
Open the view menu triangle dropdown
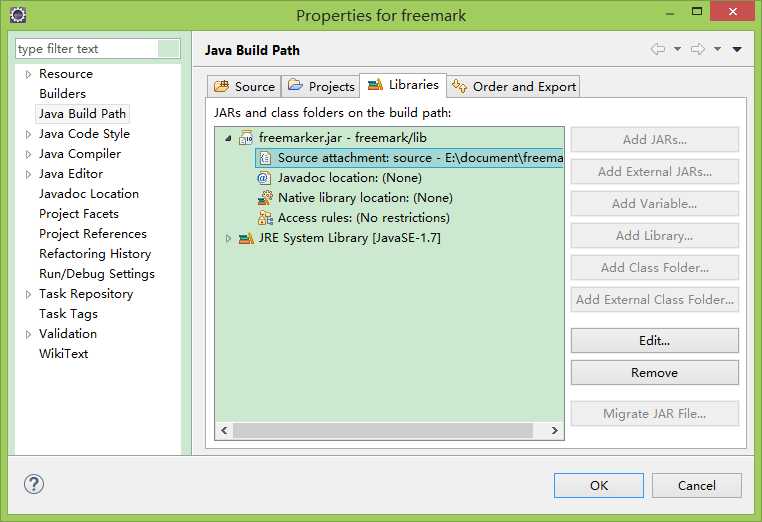pos(737,49)
